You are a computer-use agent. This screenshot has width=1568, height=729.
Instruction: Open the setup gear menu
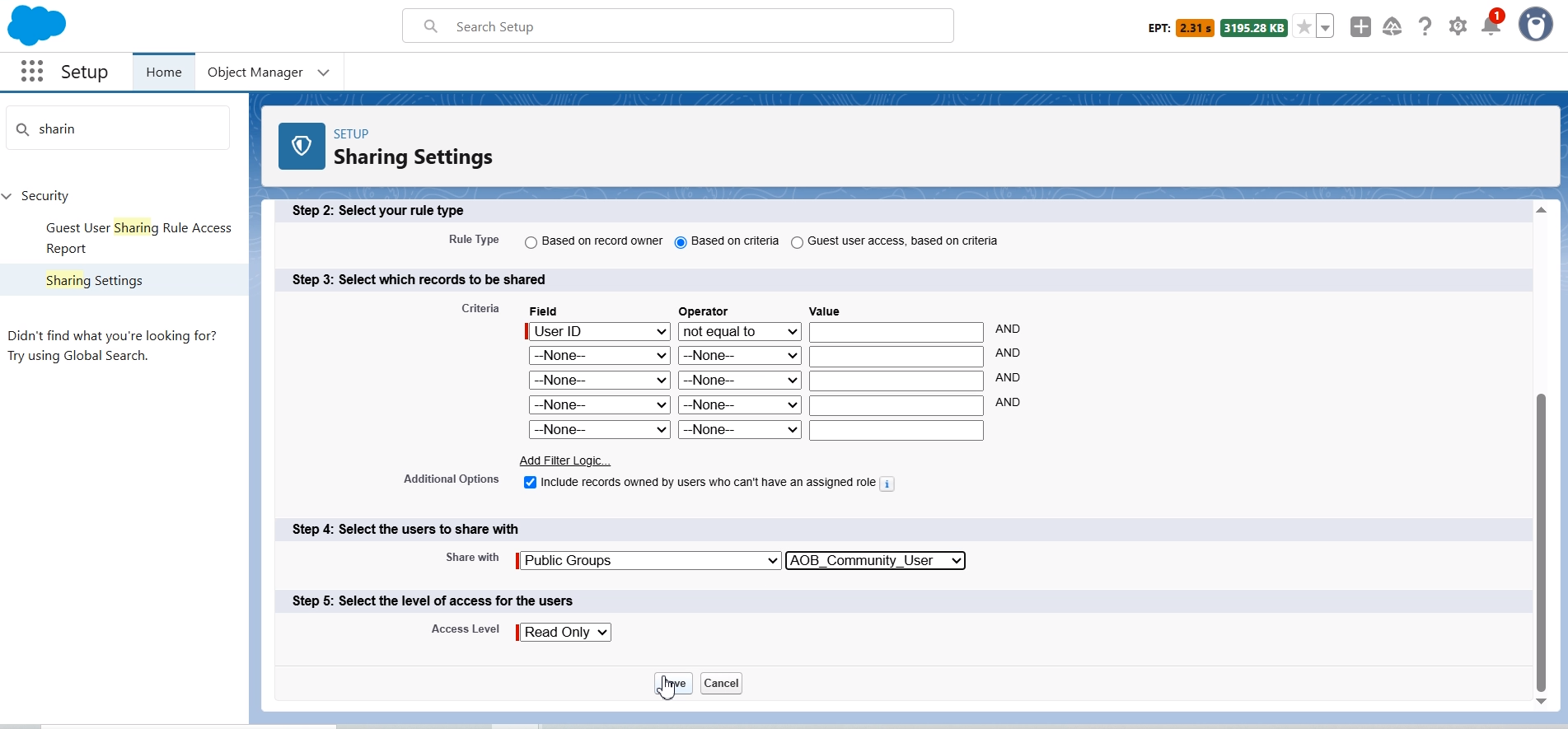(1458, 26)
